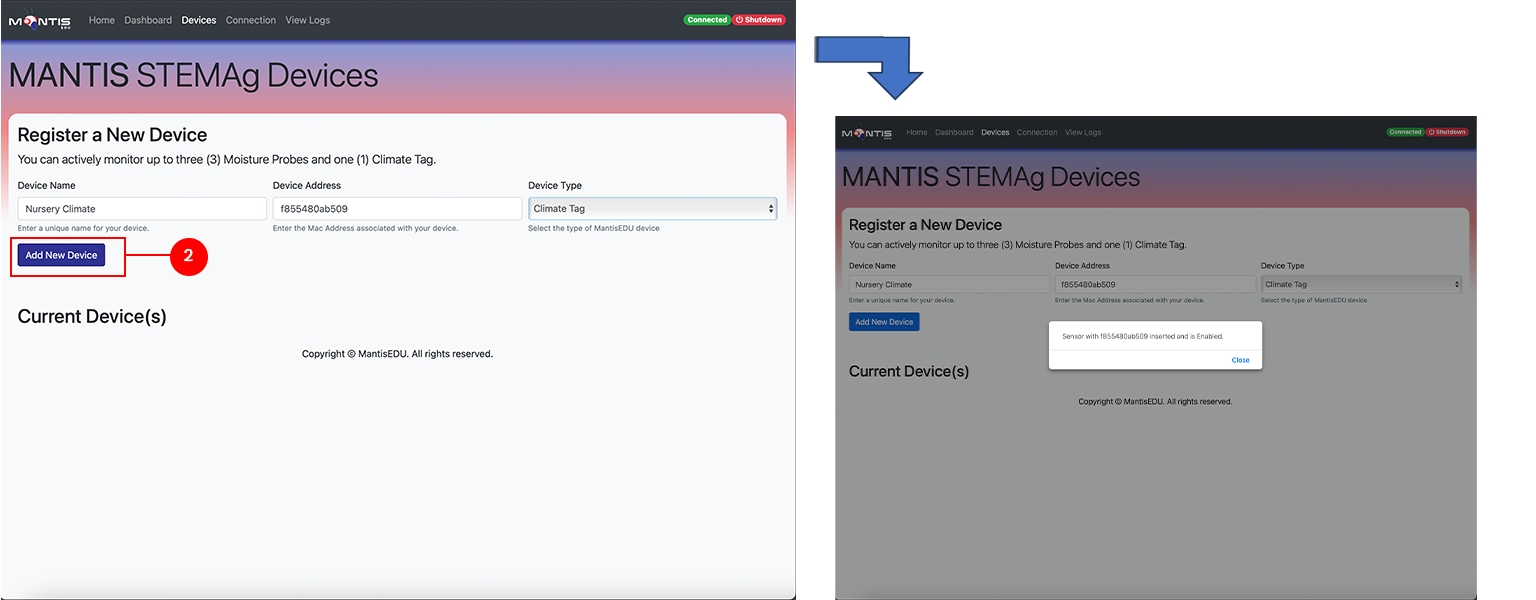Open the Home page from left screenshot navbar
Viewport: 1536px width, 600px height.
point(102,20)
